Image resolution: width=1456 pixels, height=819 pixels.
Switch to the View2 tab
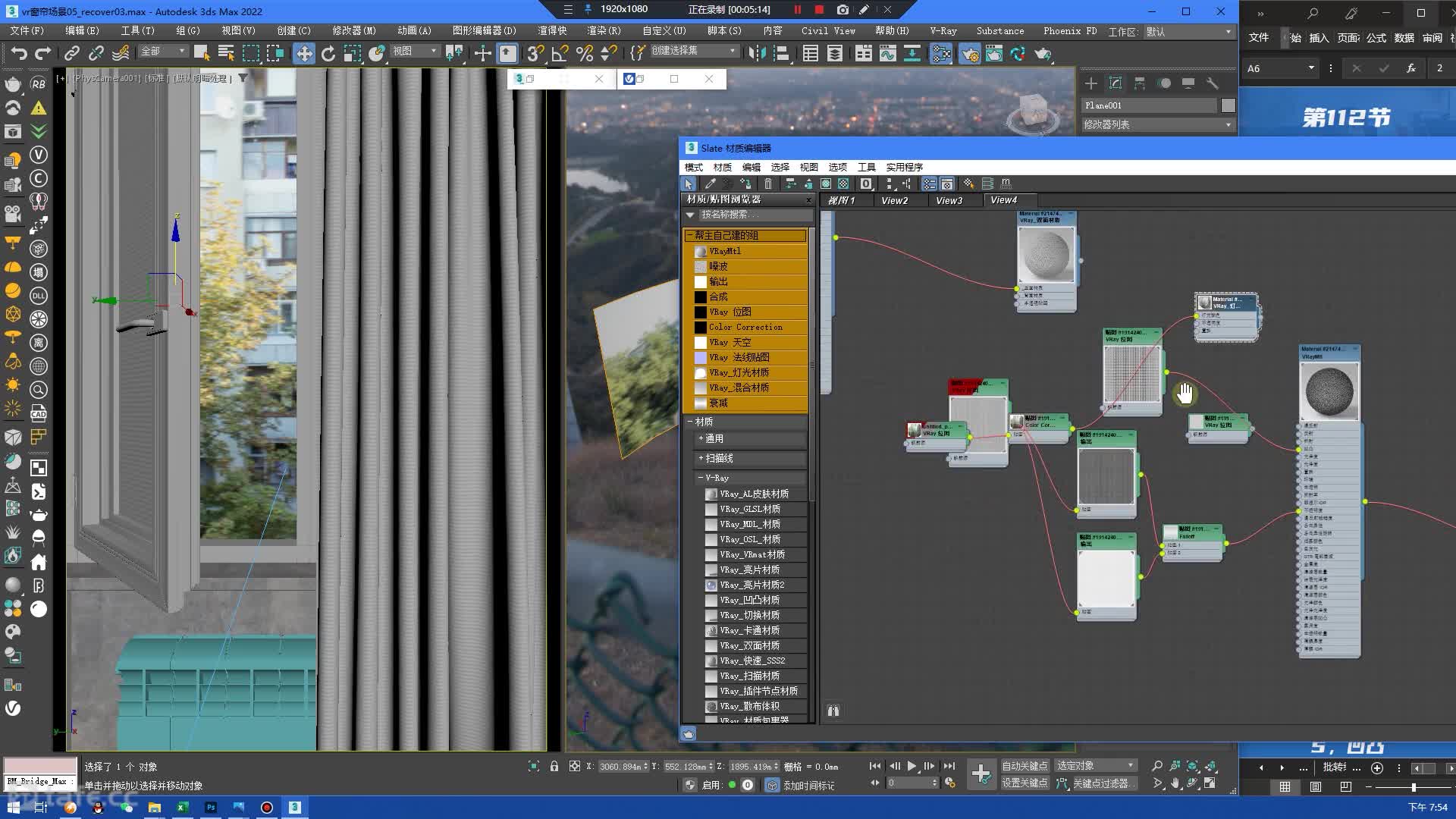coord(894,200)
